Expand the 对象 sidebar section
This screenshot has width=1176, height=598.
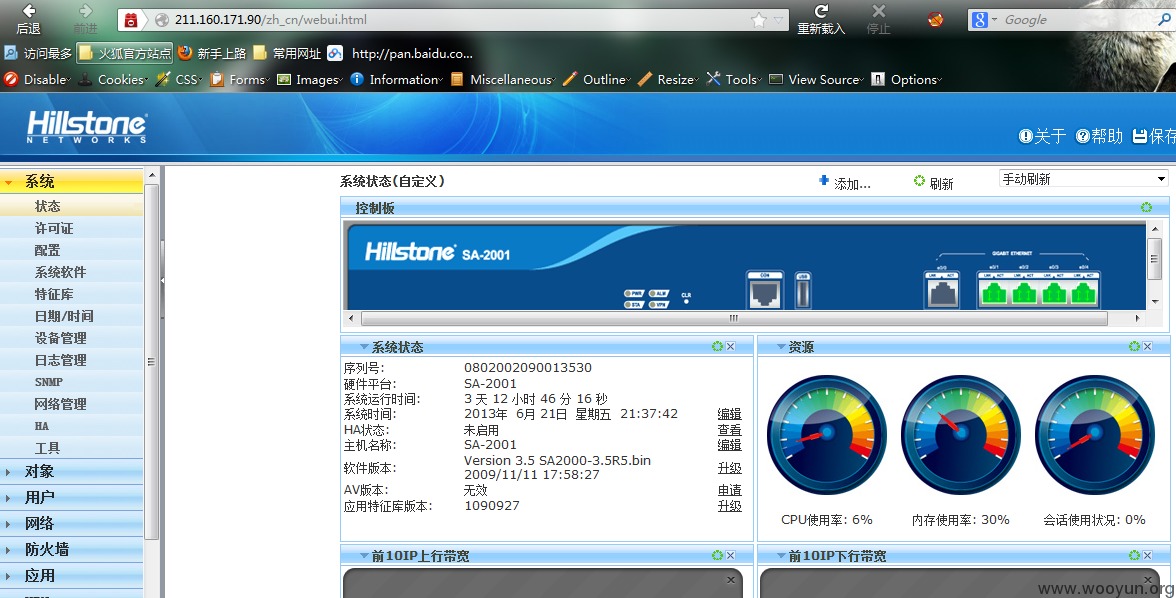71,471
